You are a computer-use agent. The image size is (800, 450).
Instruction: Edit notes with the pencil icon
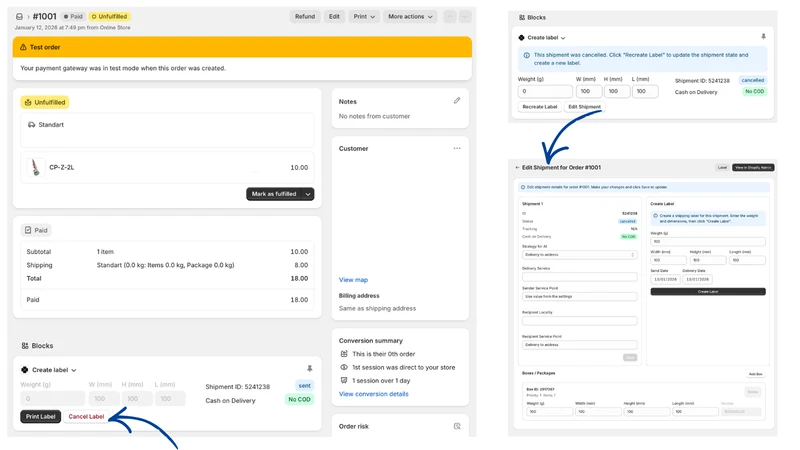[x=457, y=101]
